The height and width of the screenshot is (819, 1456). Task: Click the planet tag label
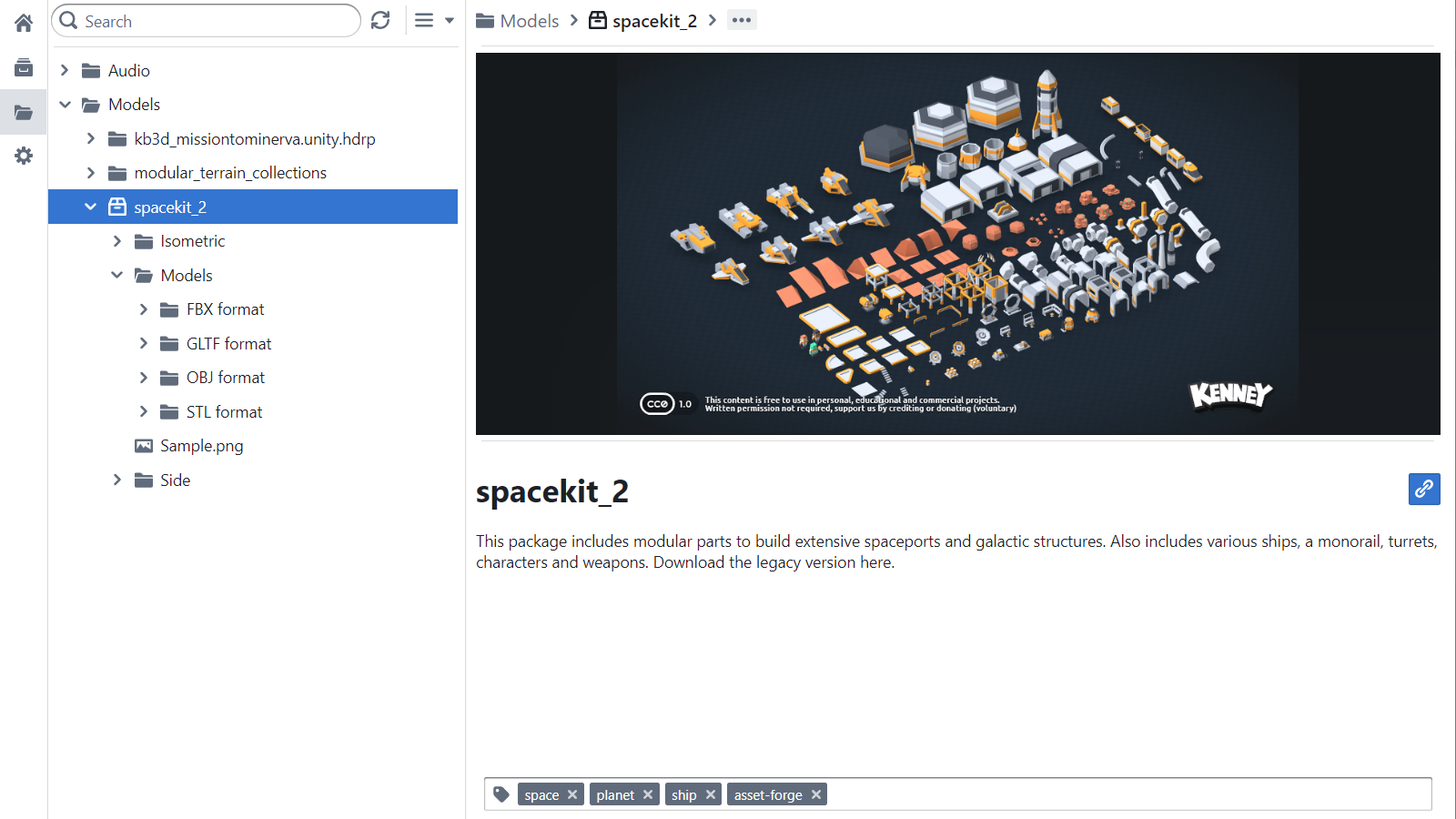point(615,795)
